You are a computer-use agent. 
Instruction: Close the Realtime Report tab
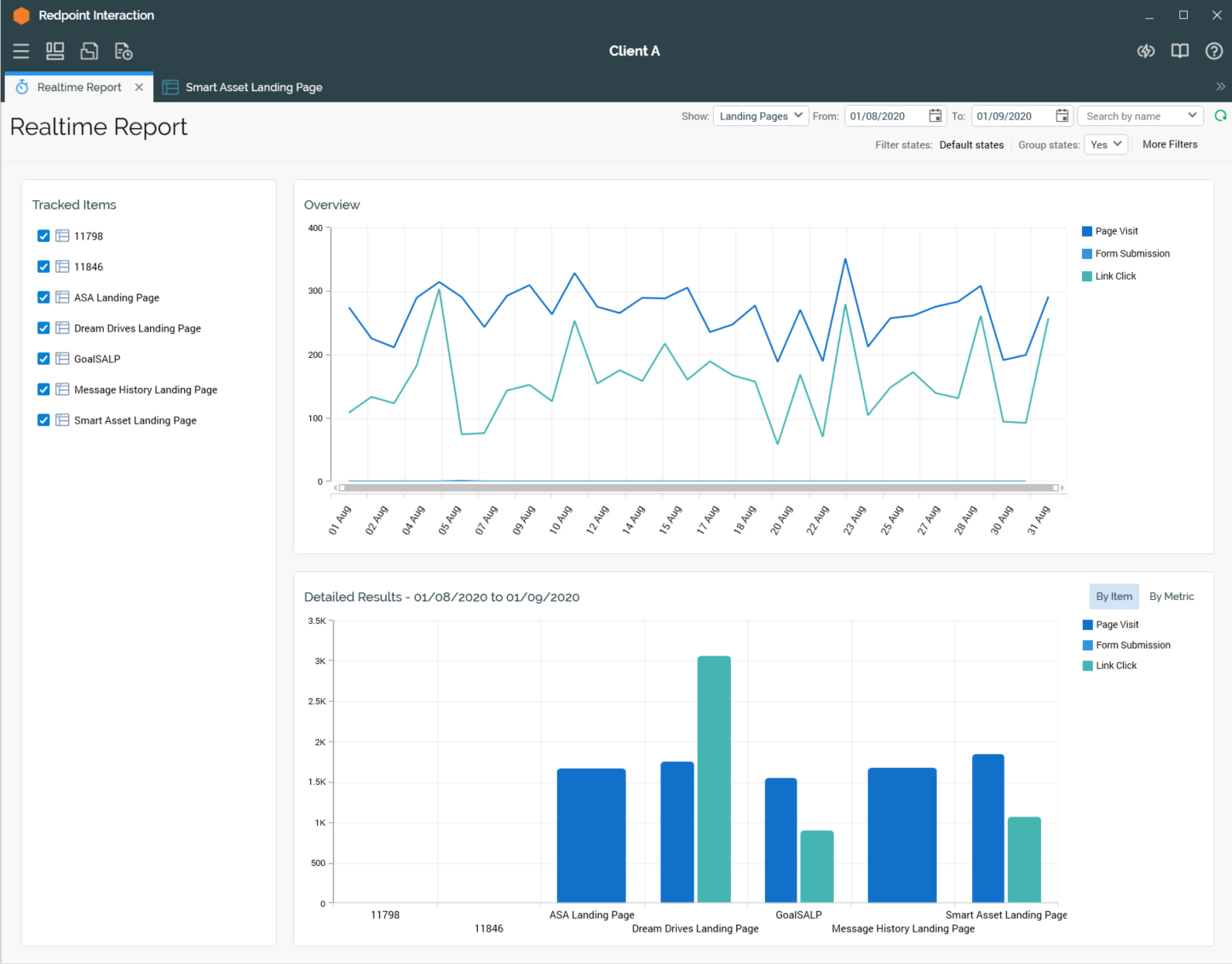[139, 87]
